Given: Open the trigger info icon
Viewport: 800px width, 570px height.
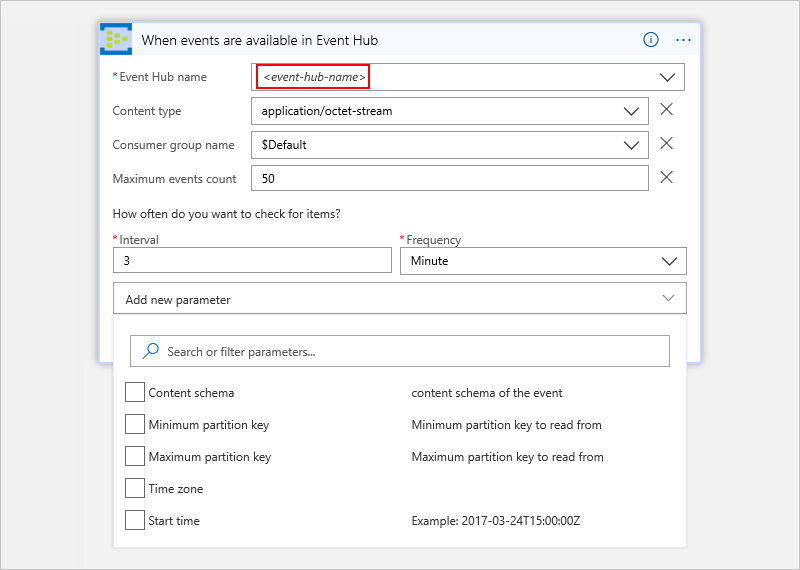Looking at the screenshot, I should (651, 40).
